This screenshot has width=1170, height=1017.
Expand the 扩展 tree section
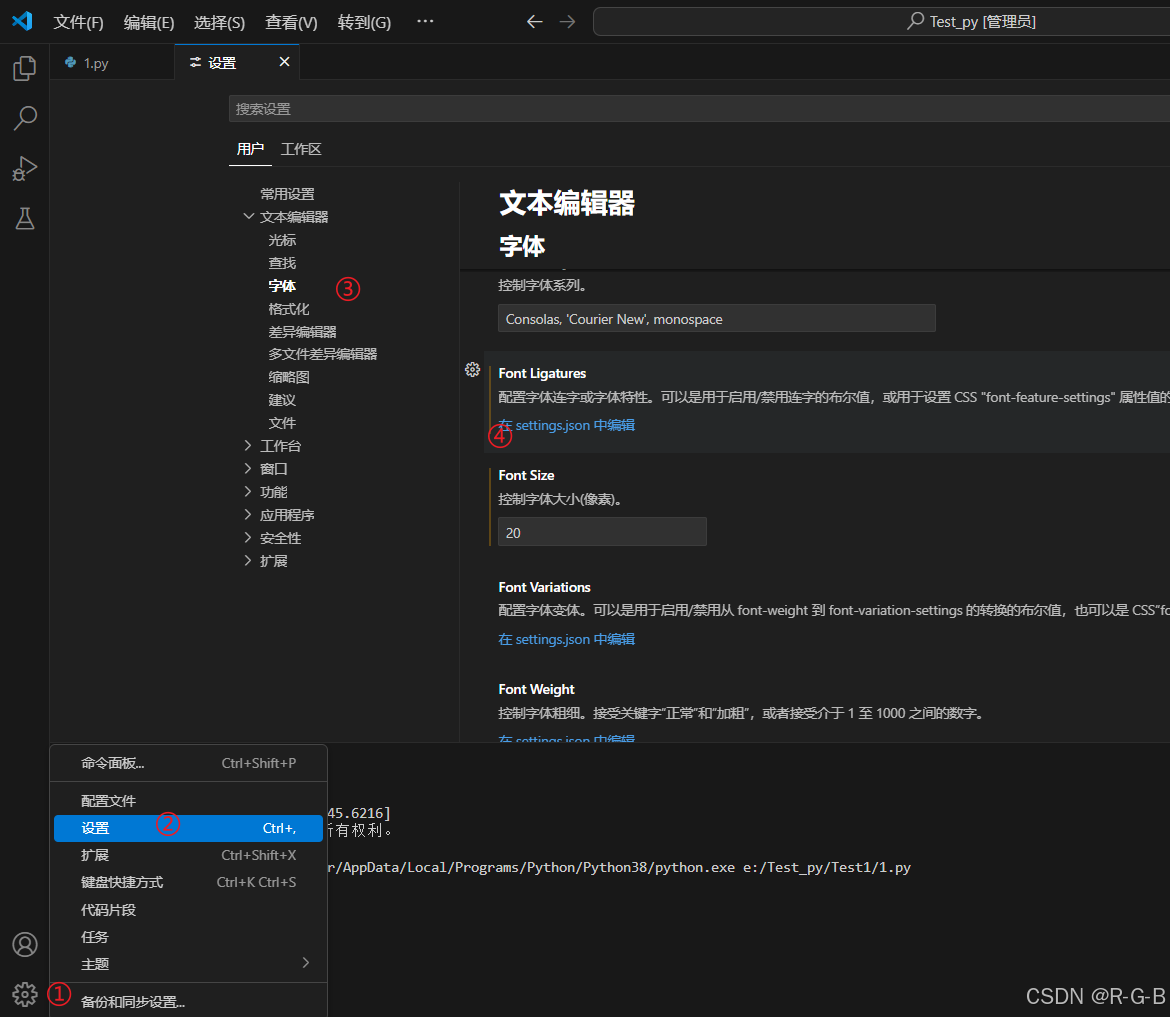click(248, 560)
